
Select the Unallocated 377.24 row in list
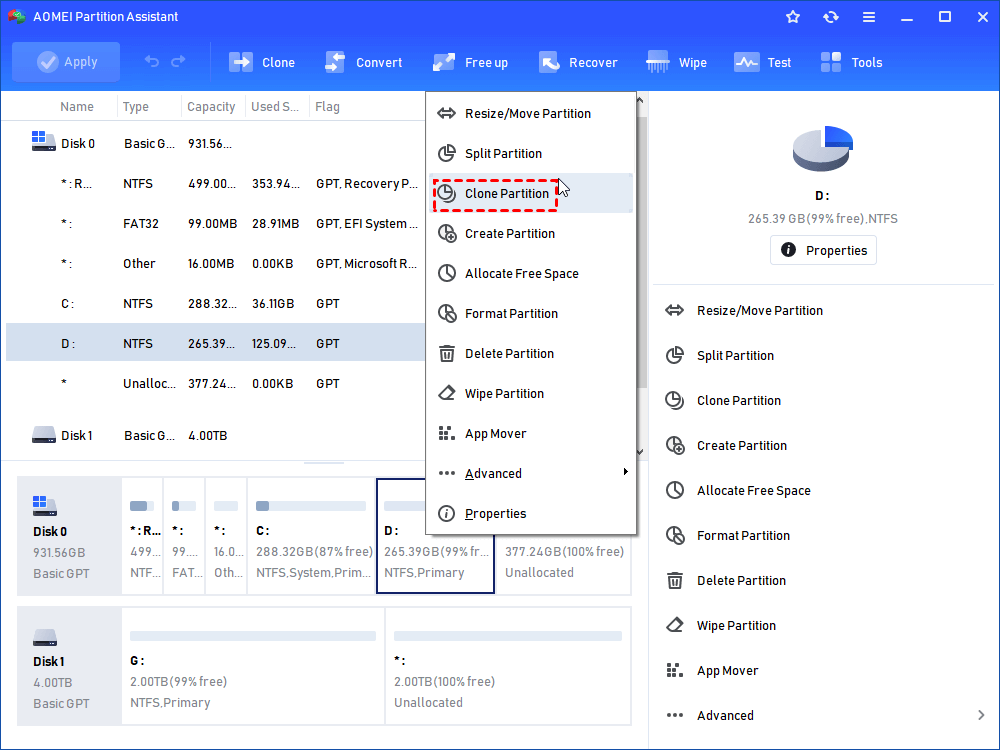(x=215, y=383)
